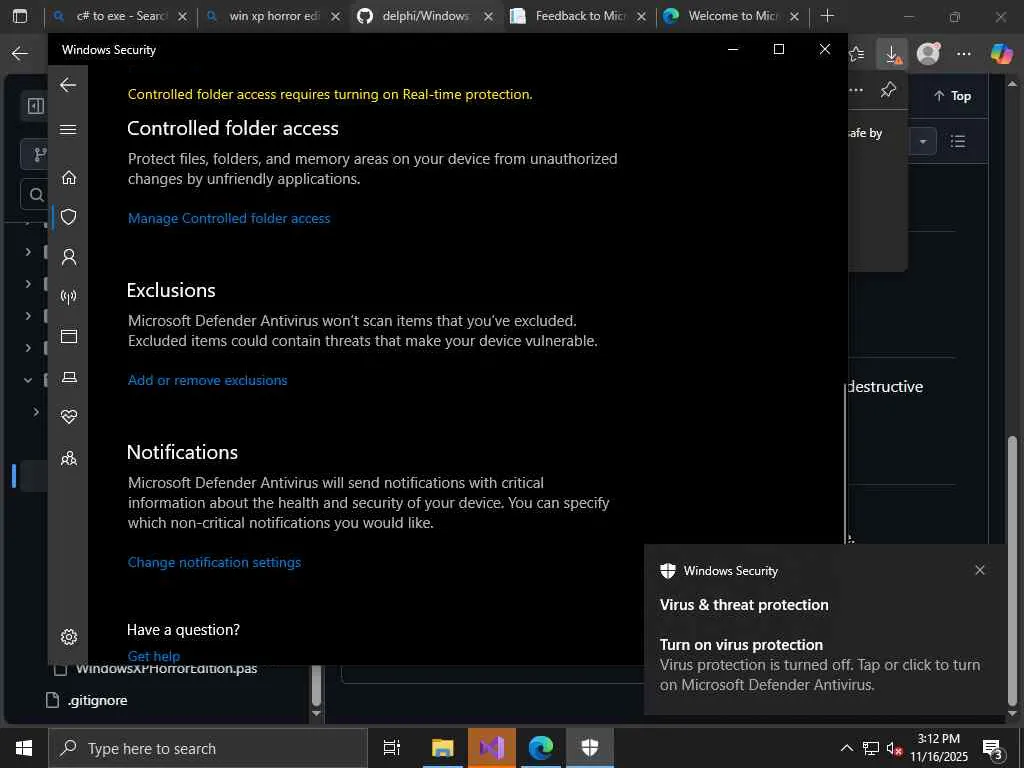The width and height of the screenshot is (1024, 768).
Task: Open GitHub branch selector button
Action: (x=37, y=154)
